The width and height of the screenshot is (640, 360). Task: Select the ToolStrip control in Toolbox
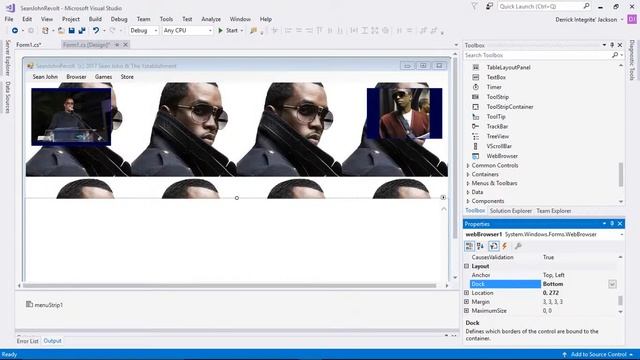pyautogui.click(x=498, y=97)
